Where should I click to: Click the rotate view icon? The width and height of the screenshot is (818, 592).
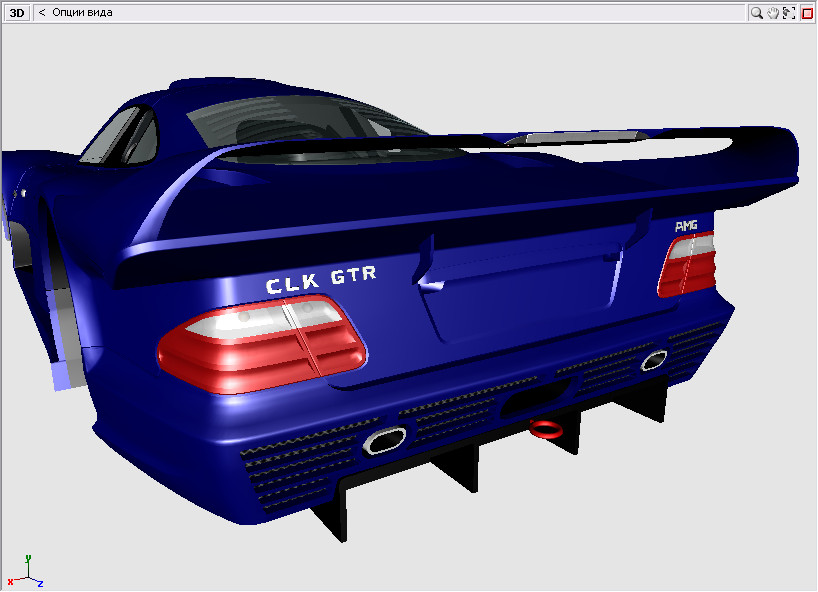coord(789,13)
